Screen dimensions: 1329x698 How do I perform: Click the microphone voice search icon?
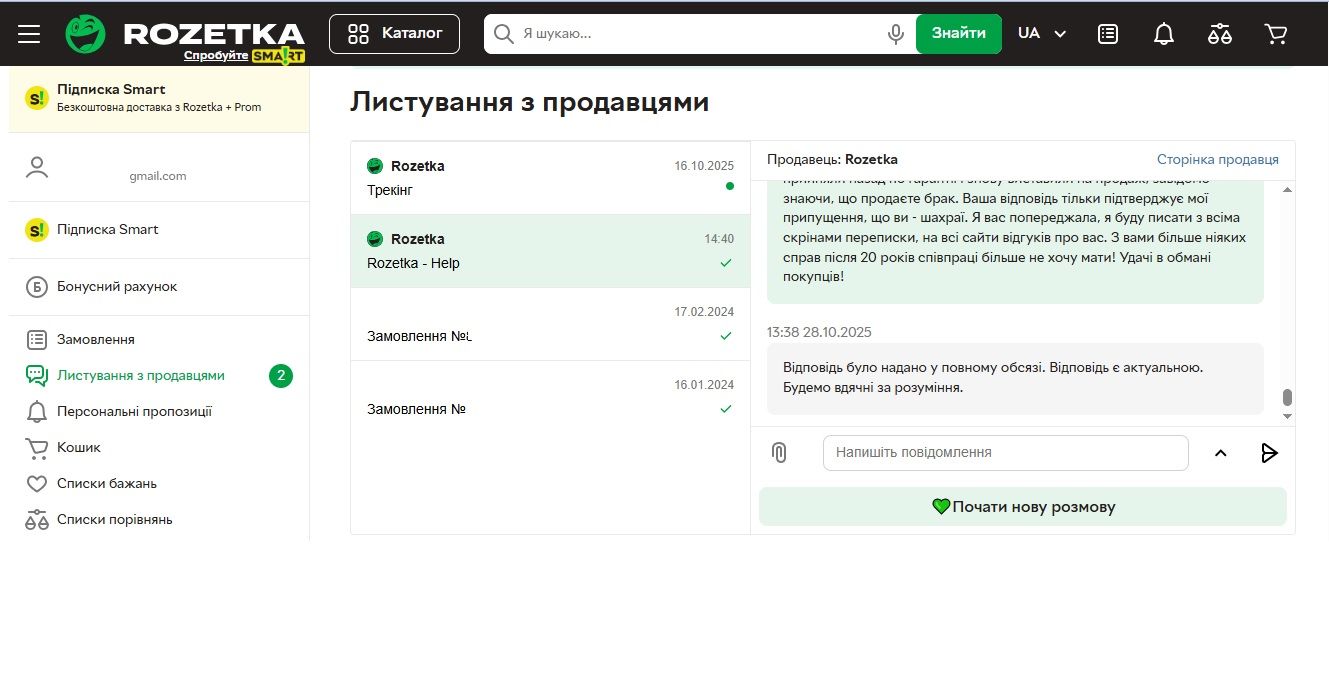[x=895, y=34]
